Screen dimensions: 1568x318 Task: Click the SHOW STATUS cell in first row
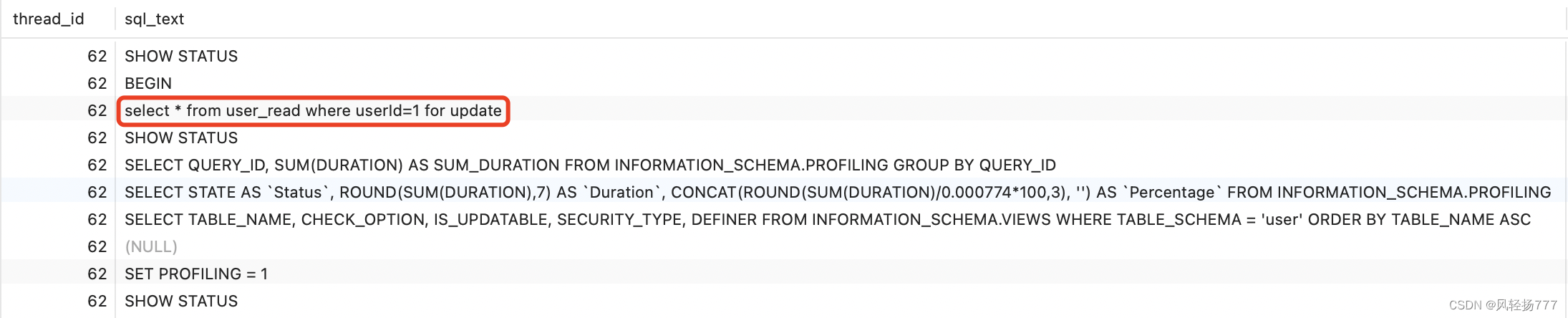point(181,57)
